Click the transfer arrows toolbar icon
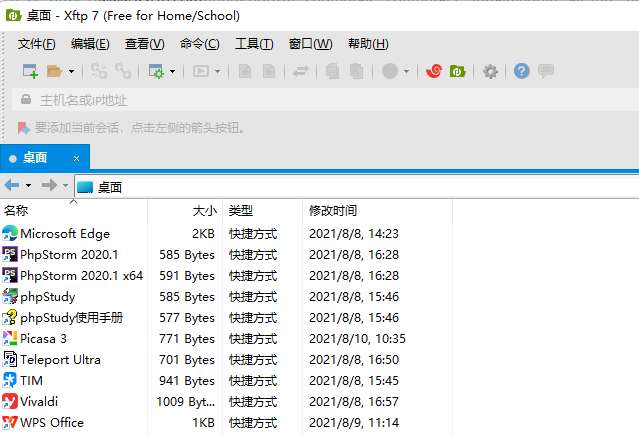The height and width of the screenshot is (436, 639). (x=301, y=71)
